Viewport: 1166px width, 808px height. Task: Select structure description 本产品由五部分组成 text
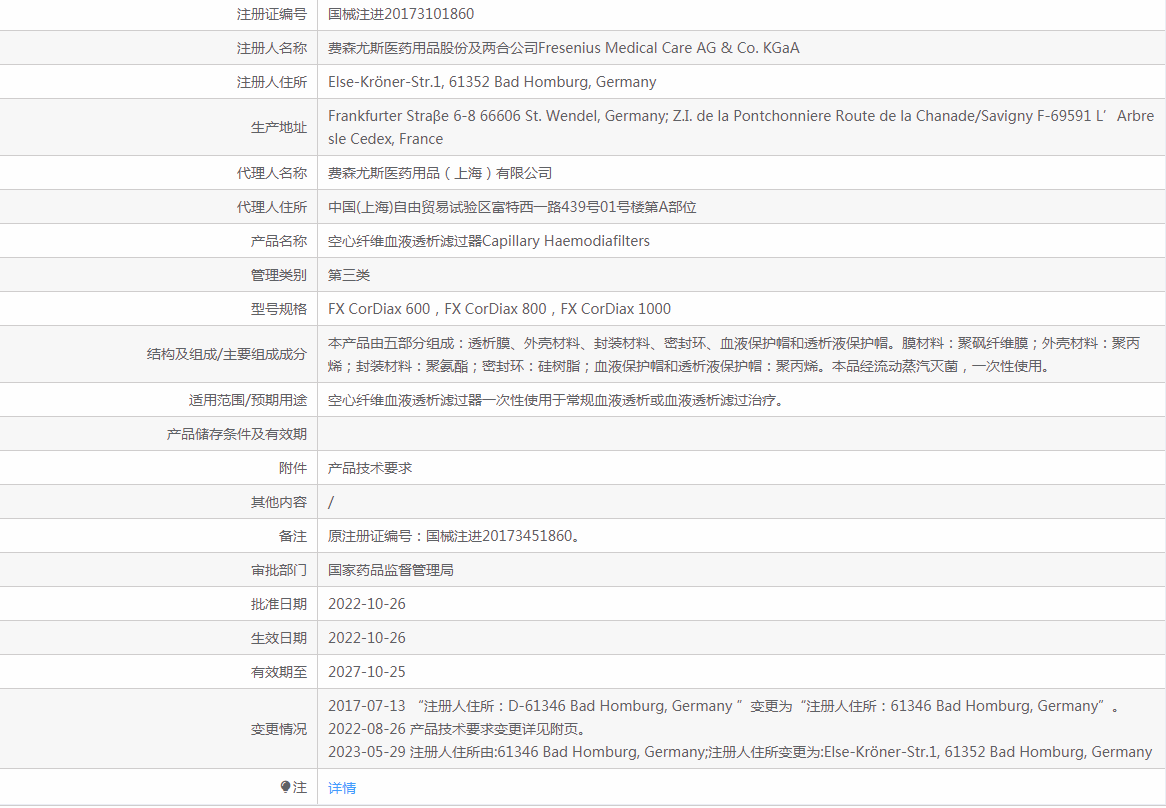391,343
